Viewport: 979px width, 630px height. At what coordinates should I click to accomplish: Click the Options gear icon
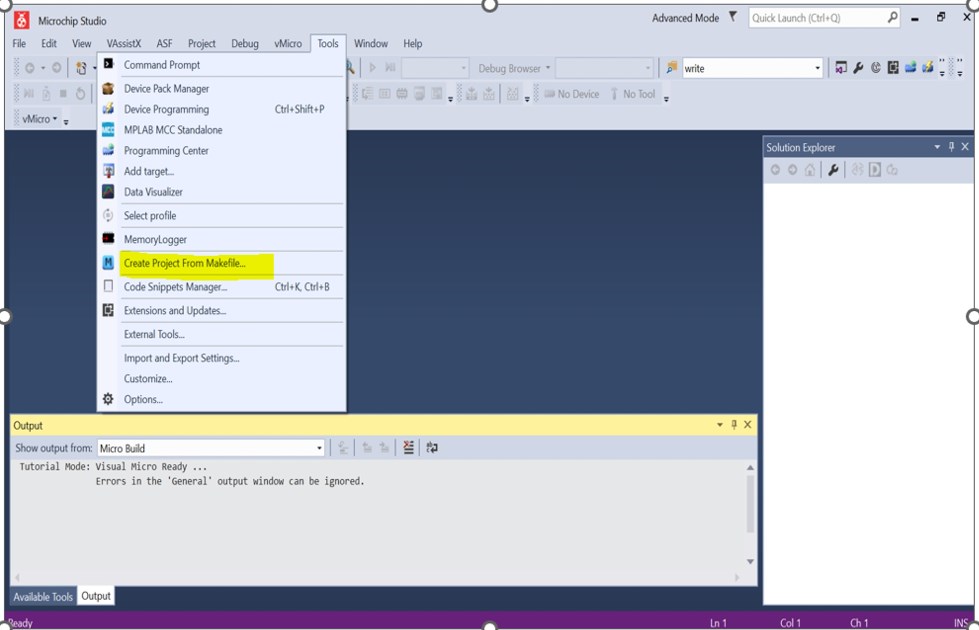(108, 399)
